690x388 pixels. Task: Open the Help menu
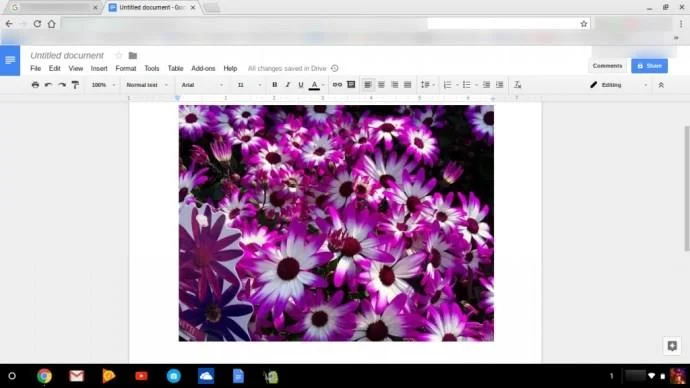click(x=230, y=69)
